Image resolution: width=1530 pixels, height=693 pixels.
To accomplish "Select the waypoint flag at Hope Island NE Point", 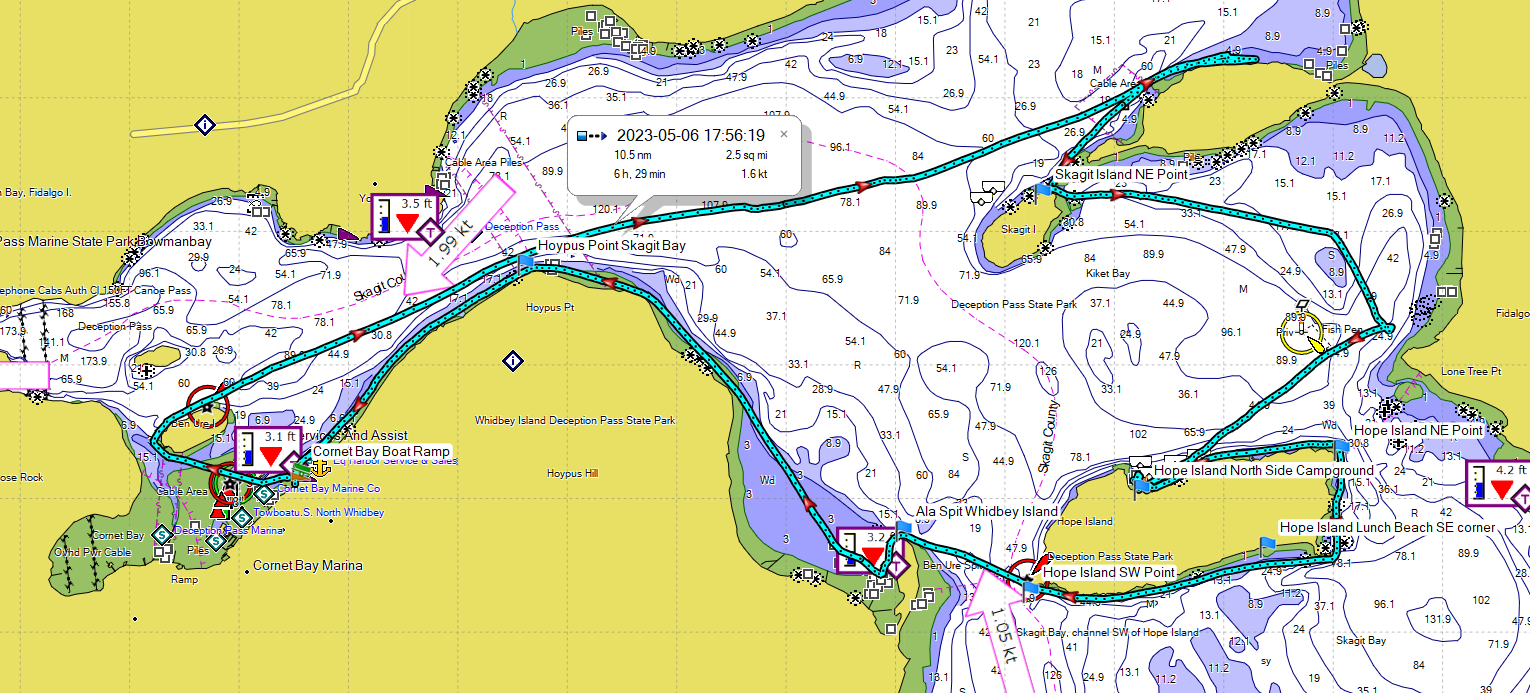I will (x=1341, y=444).
